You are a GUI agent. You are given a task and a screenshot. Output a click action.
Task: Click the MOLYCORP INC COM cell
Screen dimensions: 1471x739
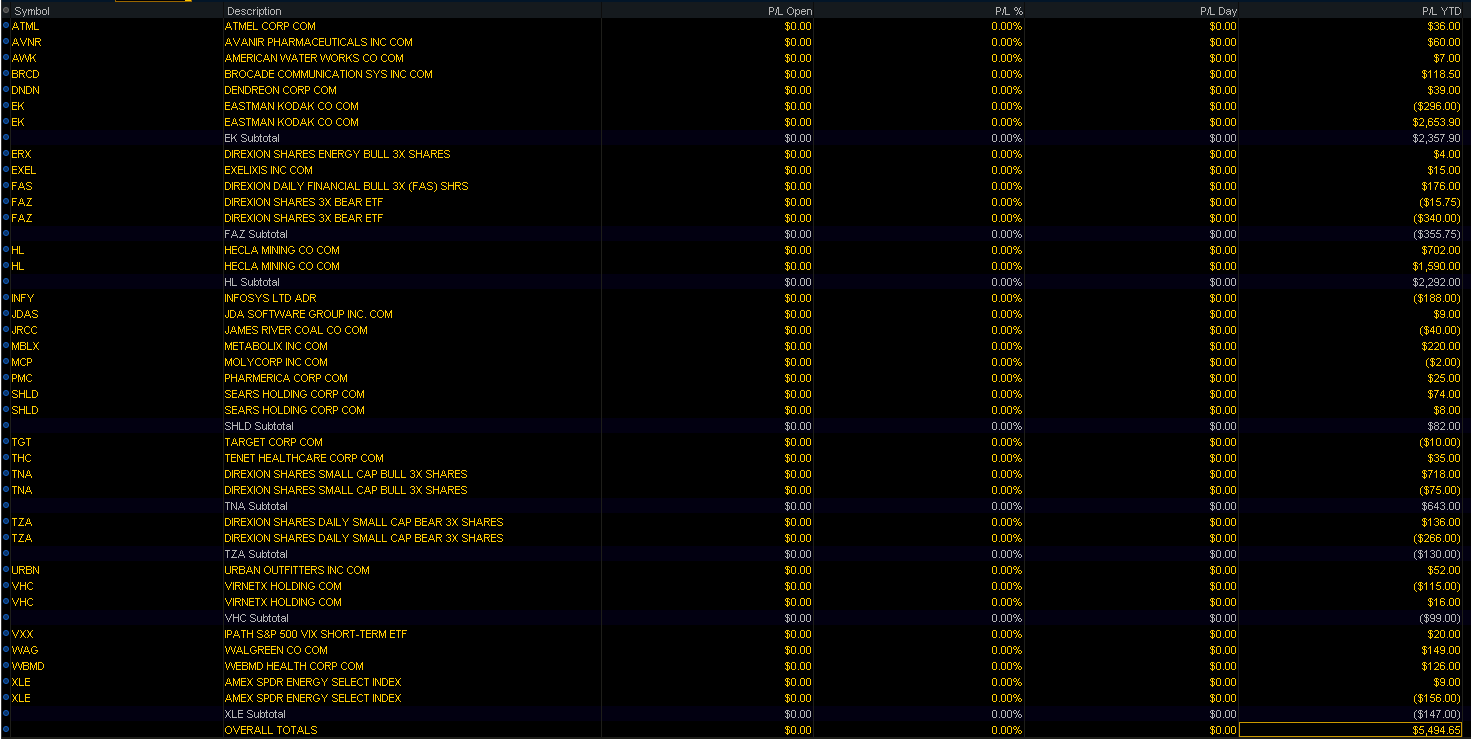[x=276, y=362]
